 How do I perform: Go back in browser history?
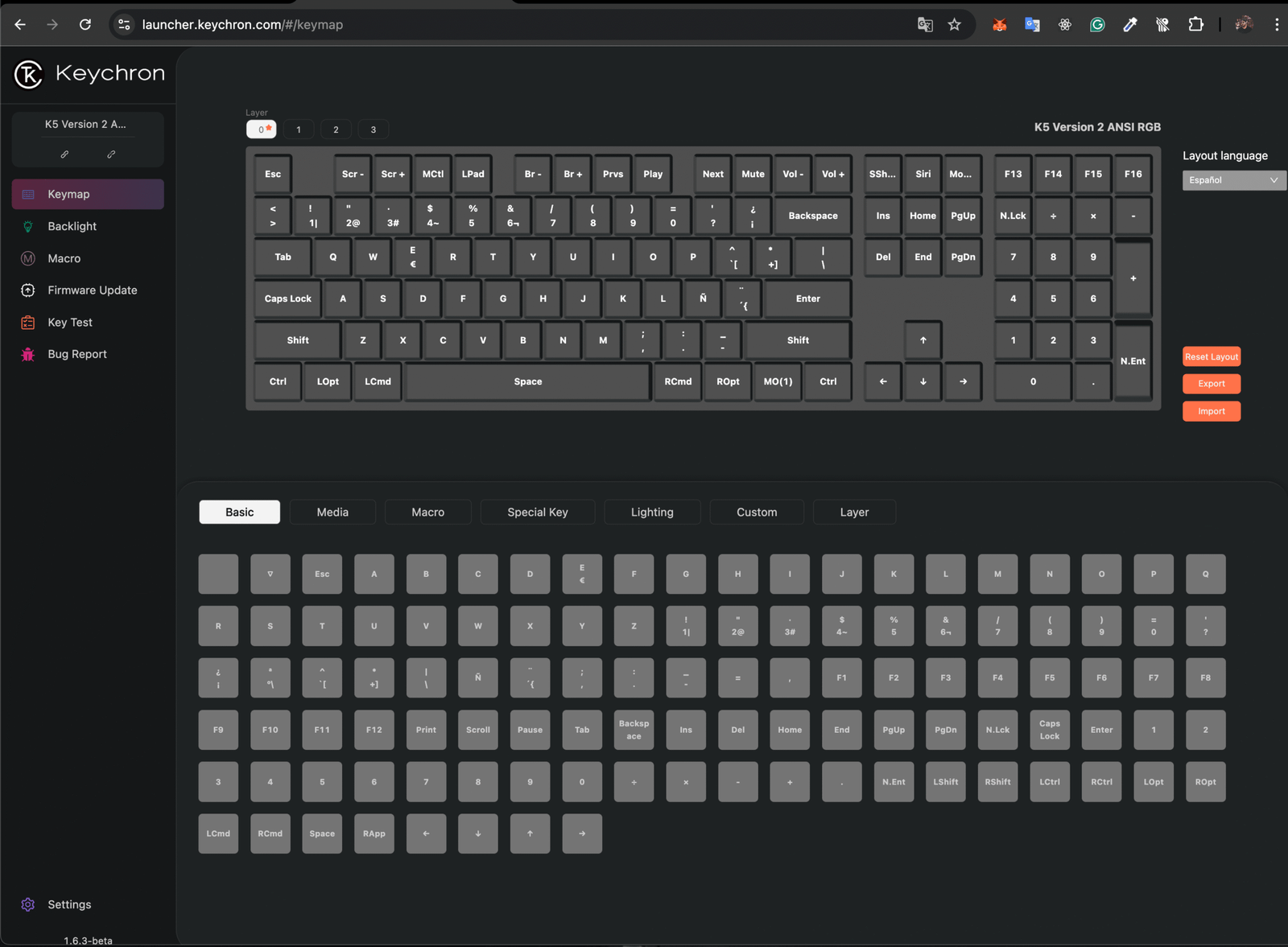click(20, 24)
